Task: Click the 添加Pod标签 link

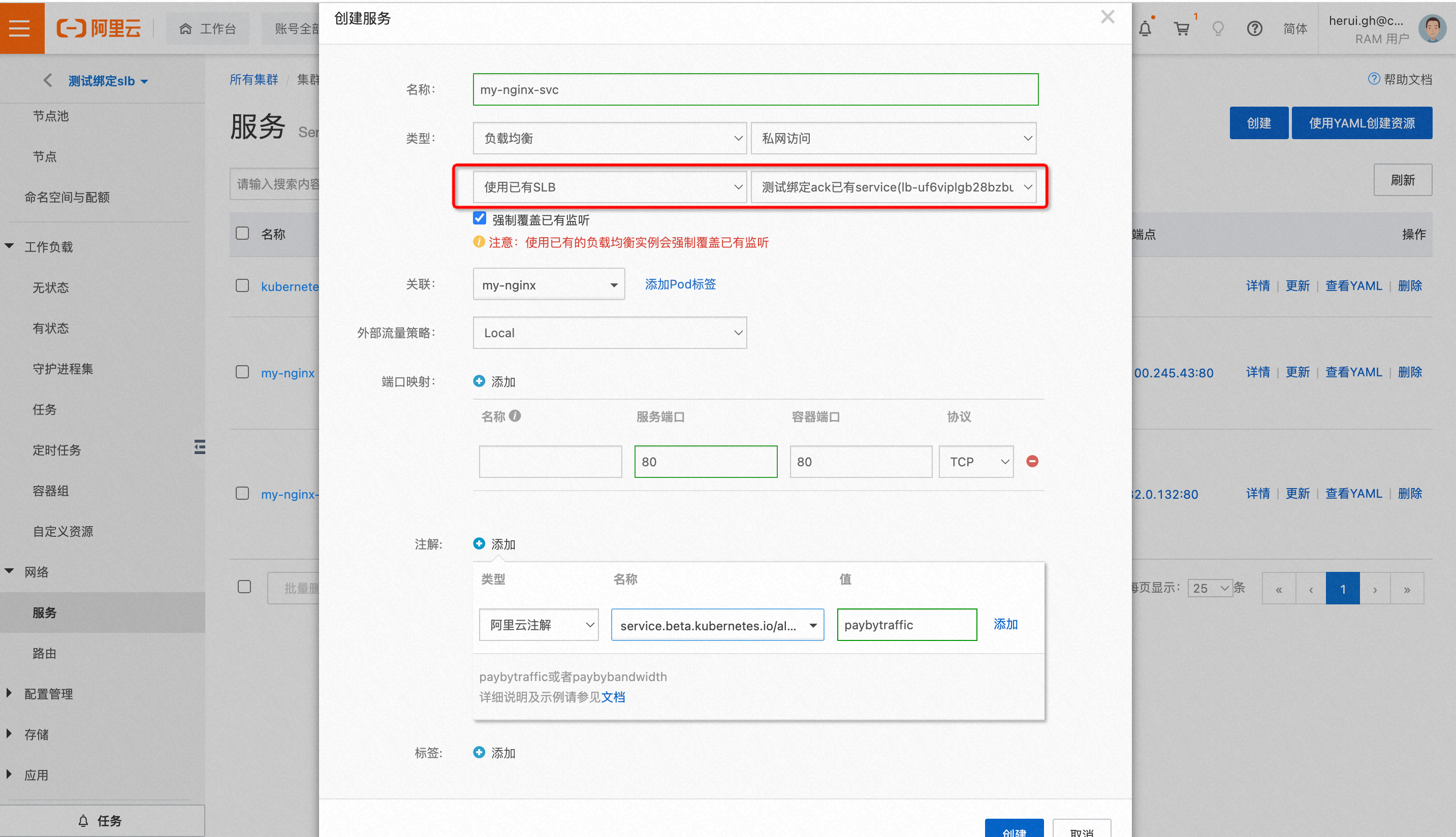Action: [680, 284]
